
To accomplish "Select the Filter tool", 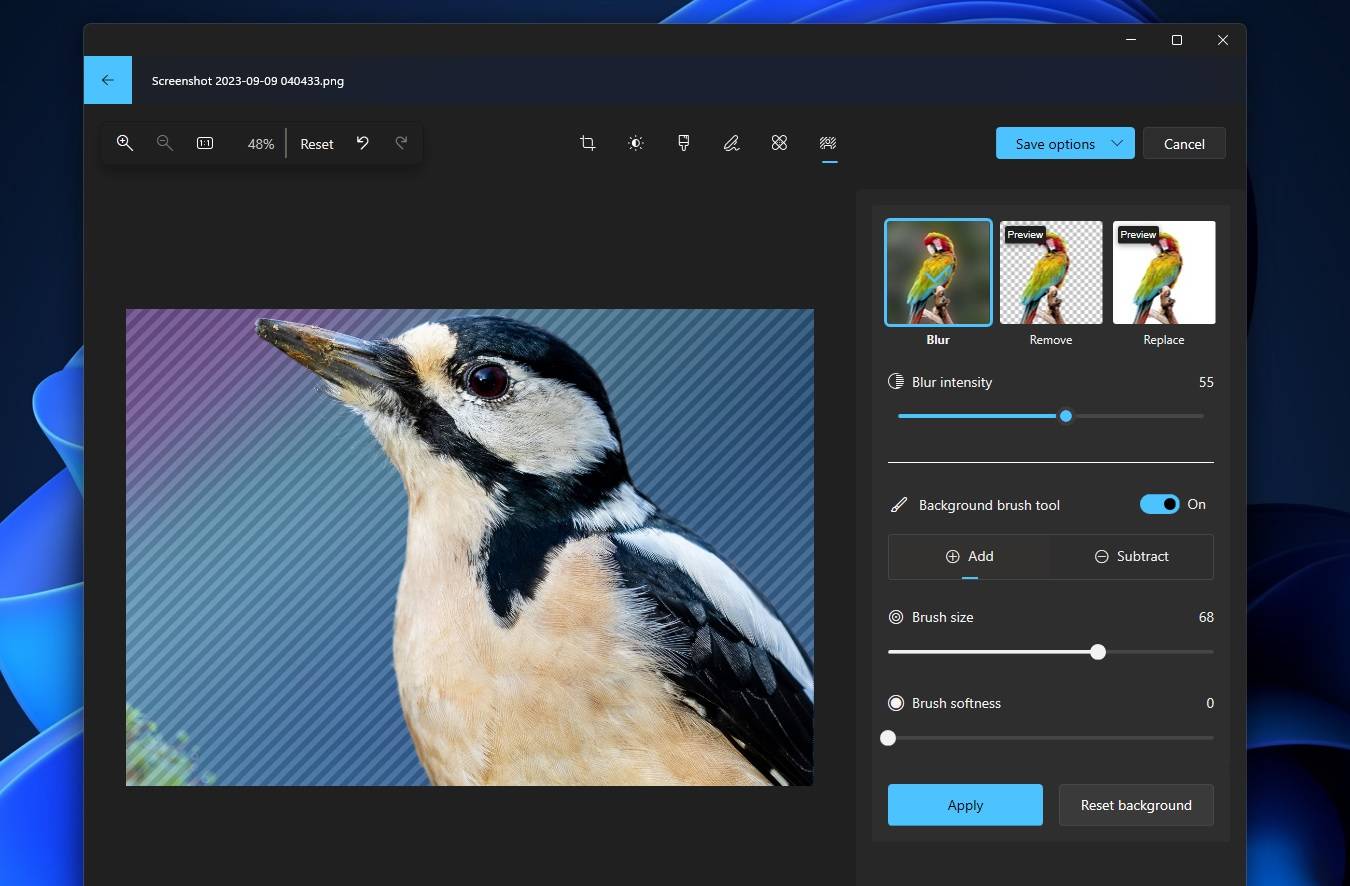I will tap(683, 143).
